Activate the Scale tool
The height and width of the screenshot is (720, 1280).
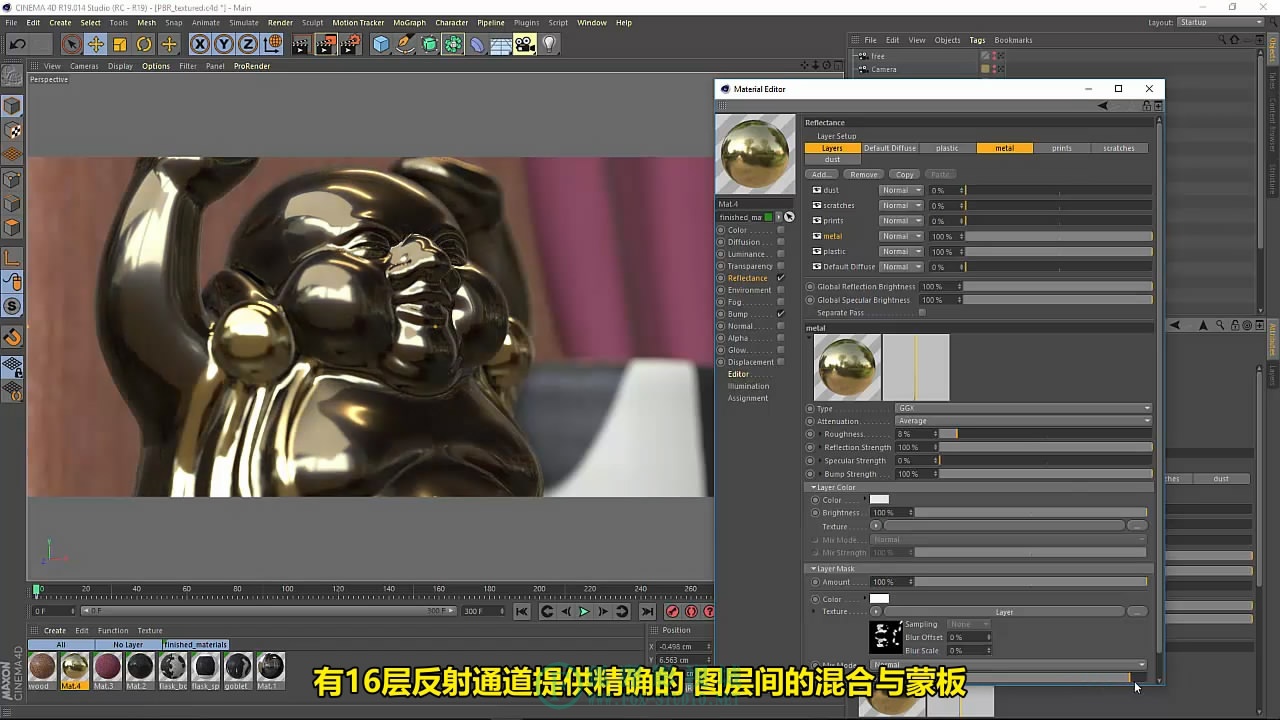[120, 44]
